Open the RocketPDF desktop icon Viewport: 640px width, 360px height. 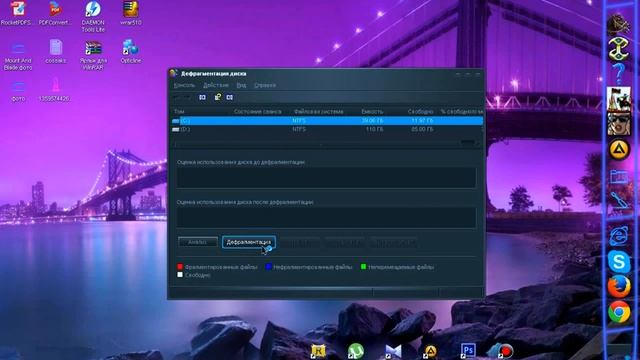tap(16, 13)
